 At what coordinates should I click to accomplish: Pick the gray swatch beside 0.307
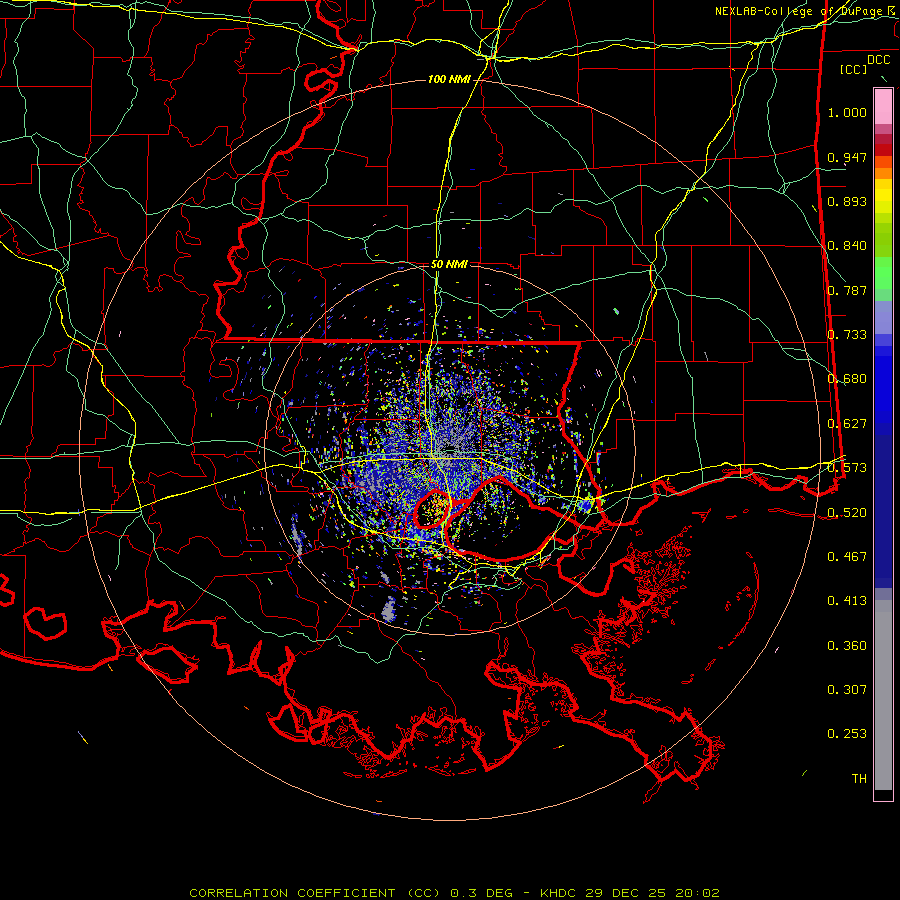[883, 695]
